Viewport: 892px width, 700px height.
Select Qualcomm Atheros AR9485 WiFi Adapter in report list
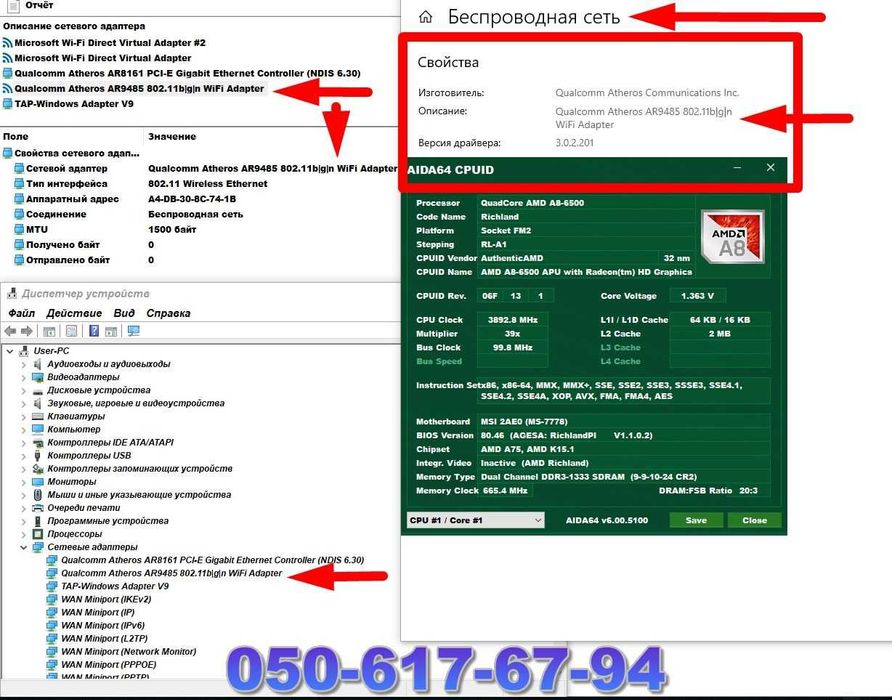point(134,89)
